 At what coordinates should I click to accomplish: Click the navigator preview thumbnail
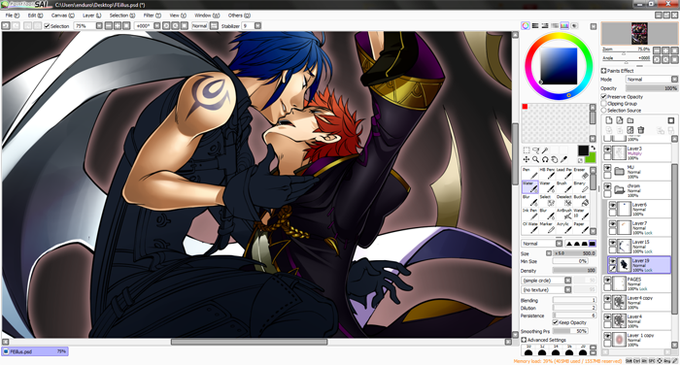[x=639, y=33]
